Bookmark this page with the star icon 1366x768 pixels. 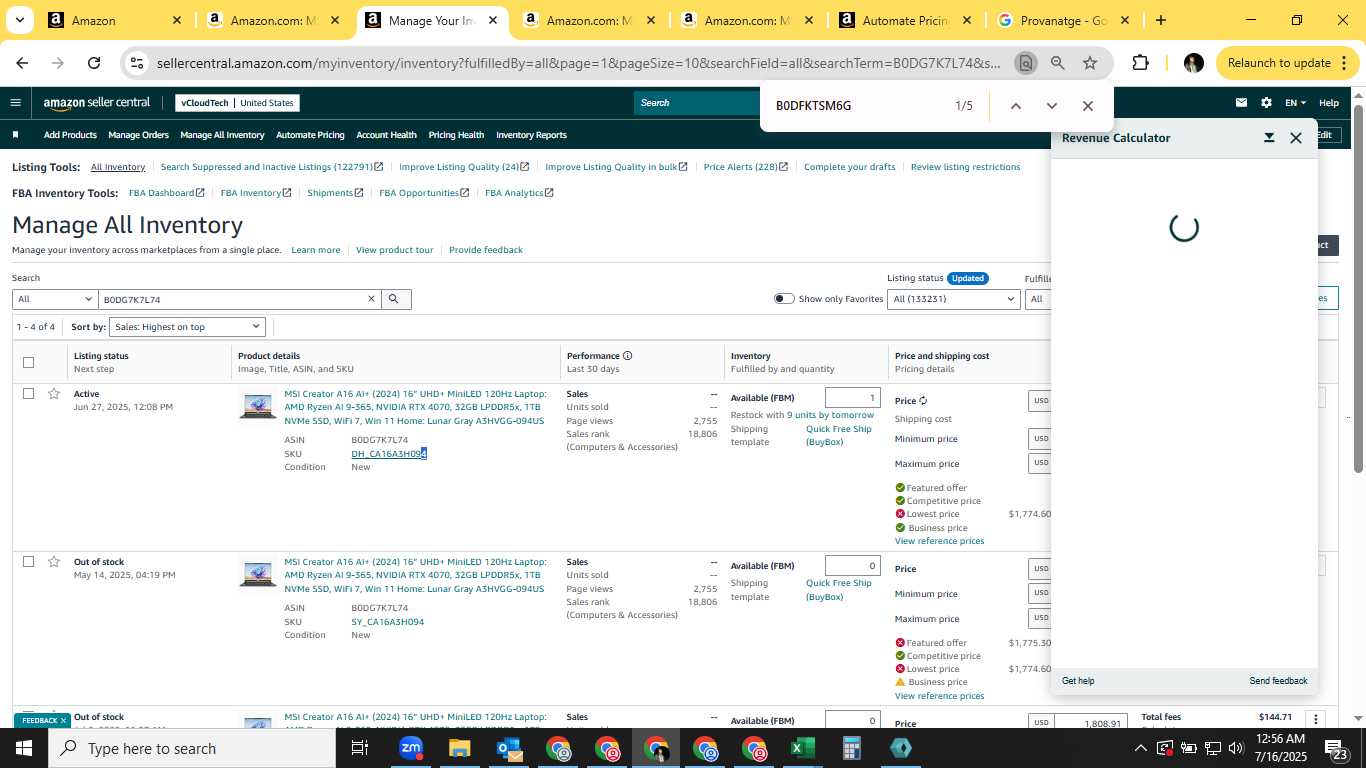coord(1090,63)
